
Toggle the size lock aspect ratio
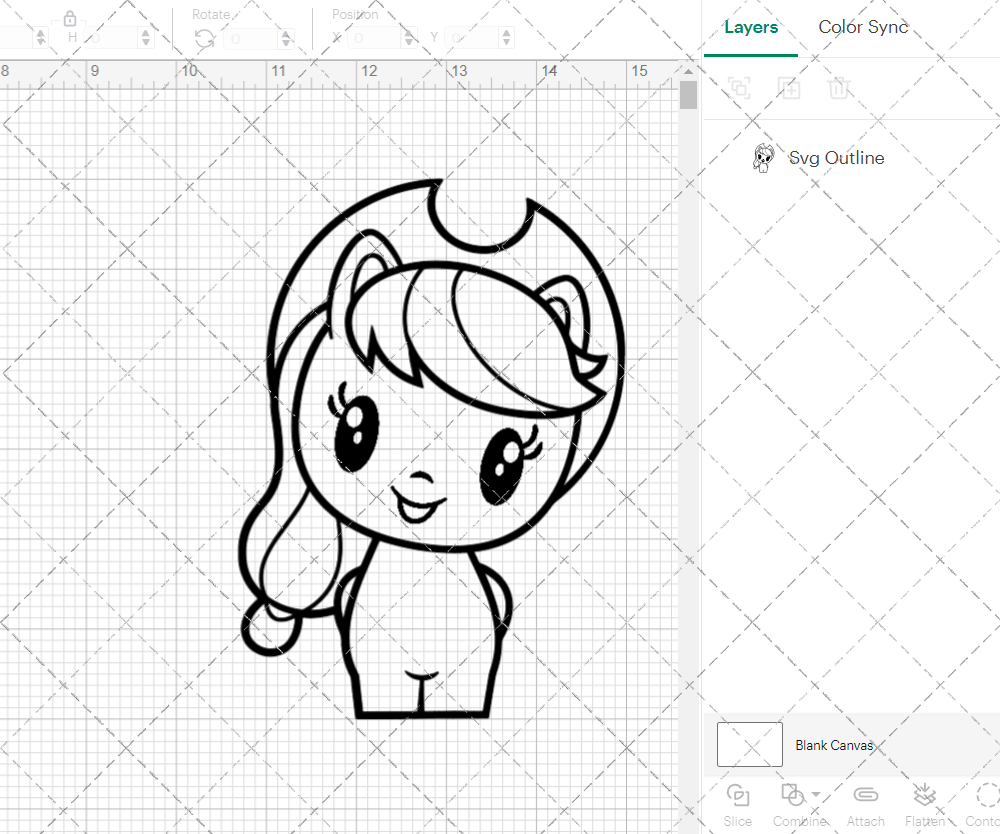click(70, 17)
